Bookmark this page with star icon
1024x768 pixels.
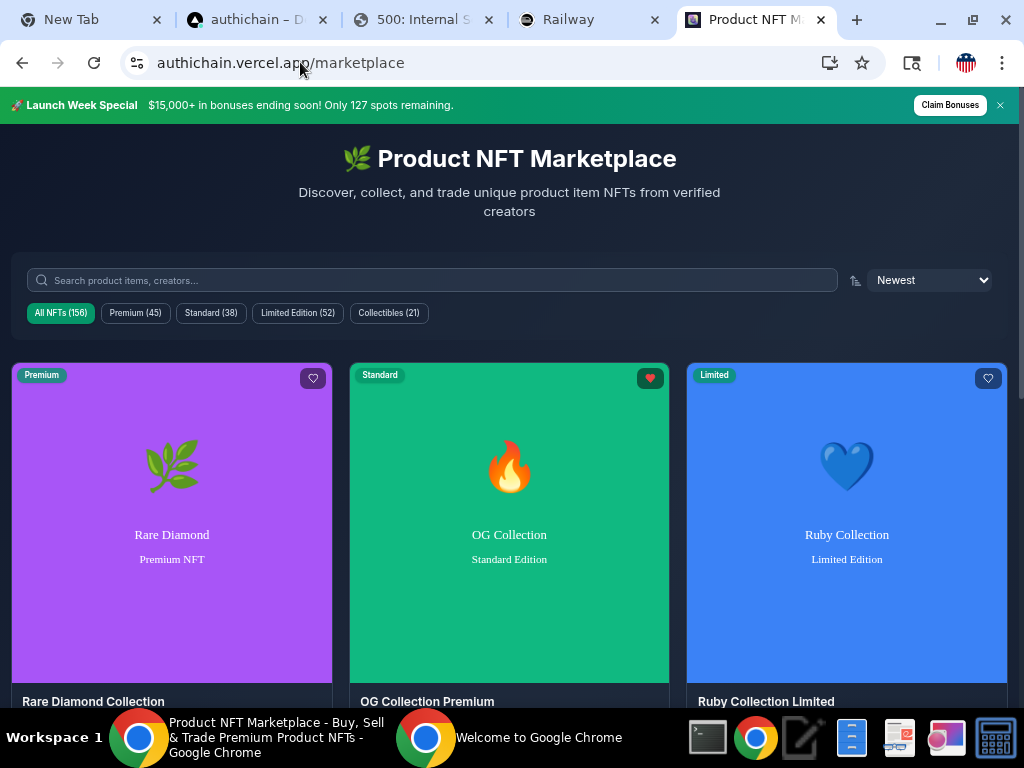[862, 63]
